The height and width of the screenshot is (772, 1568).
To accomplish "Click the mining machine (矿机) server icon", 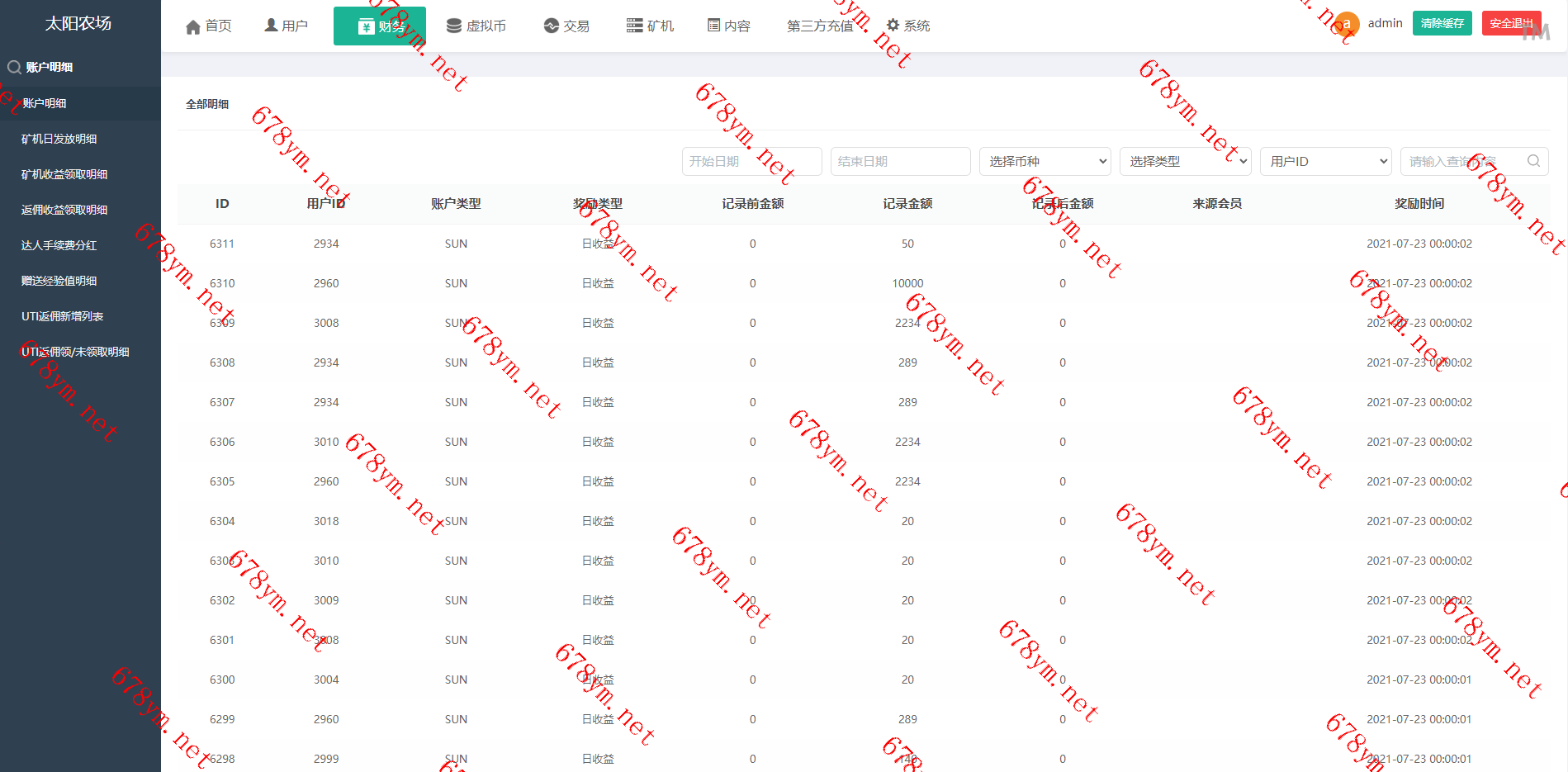I will coord(634,26).
